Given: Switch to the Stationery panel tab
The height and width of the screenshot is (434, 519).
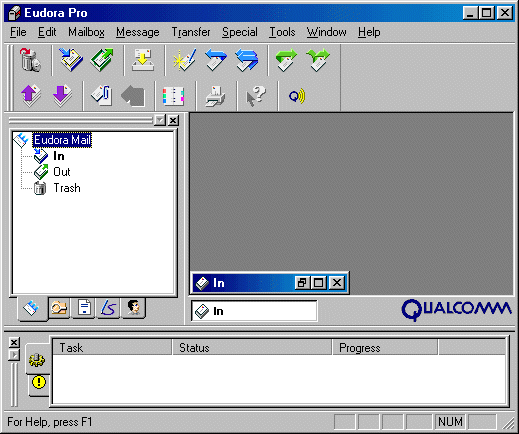Looking at the screenshot, I should (84, 308).
